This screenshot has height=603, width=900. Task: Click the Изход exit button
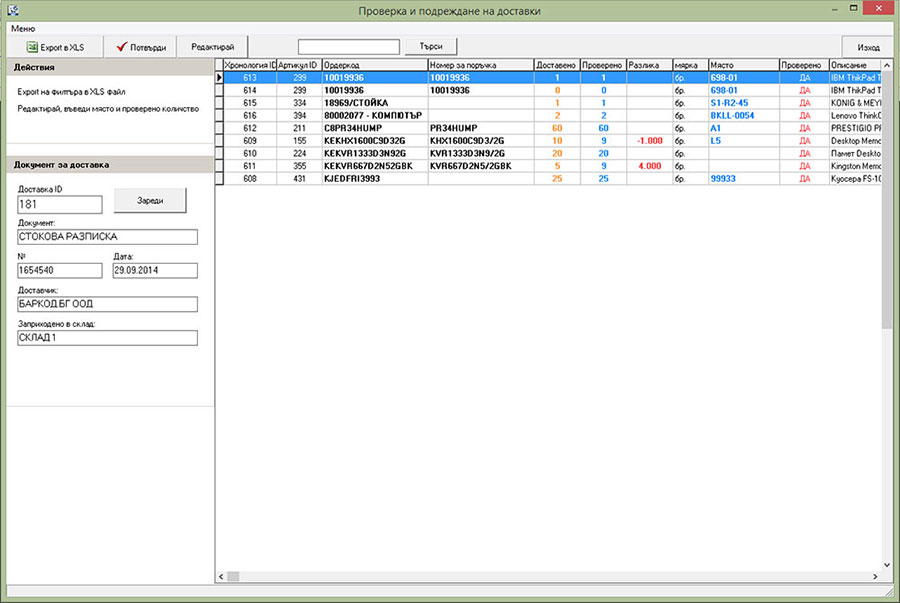tap(868, 47)
